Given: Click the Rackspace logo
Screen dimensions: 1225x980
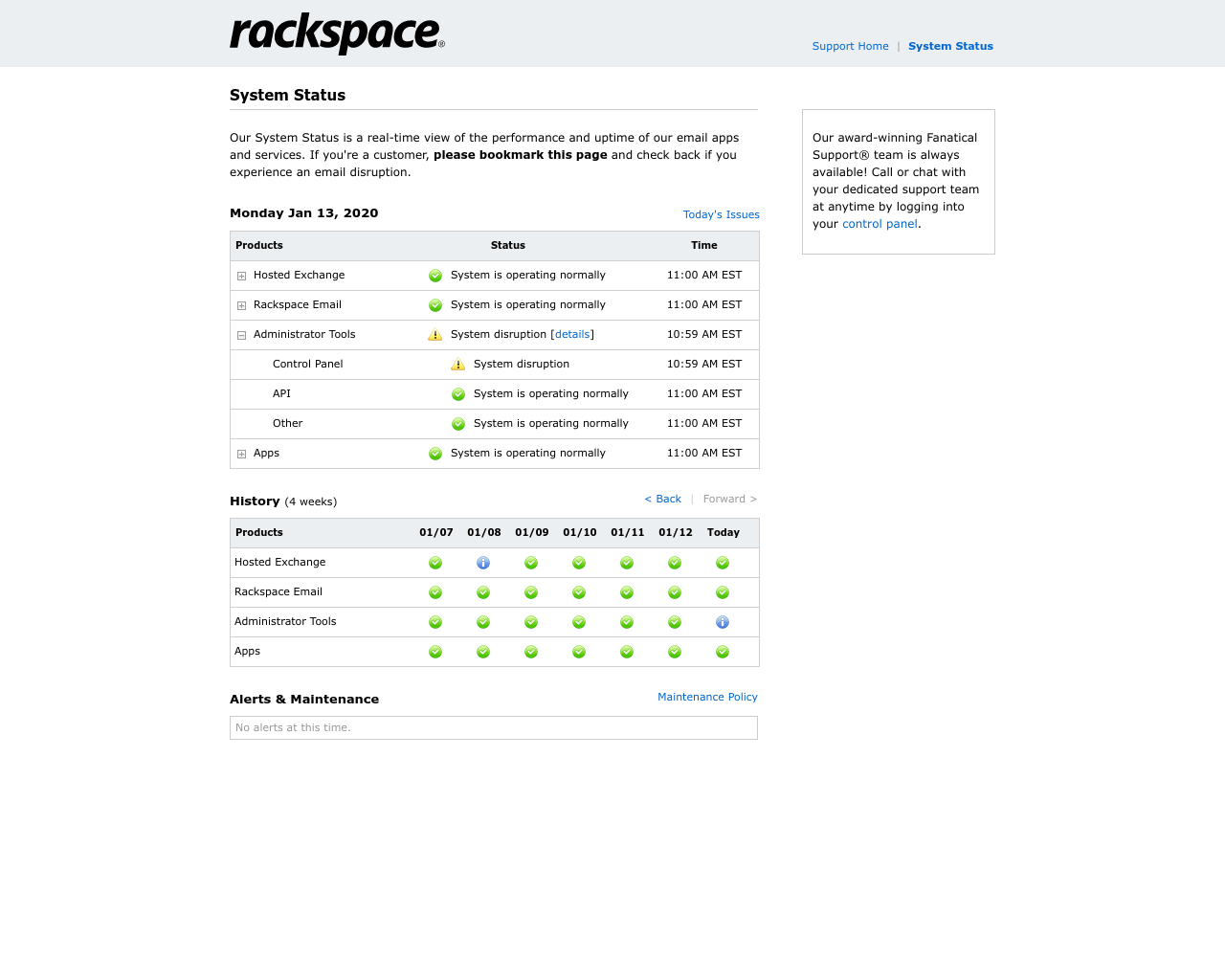Looking at the screenshot, I should pos(337,33).
